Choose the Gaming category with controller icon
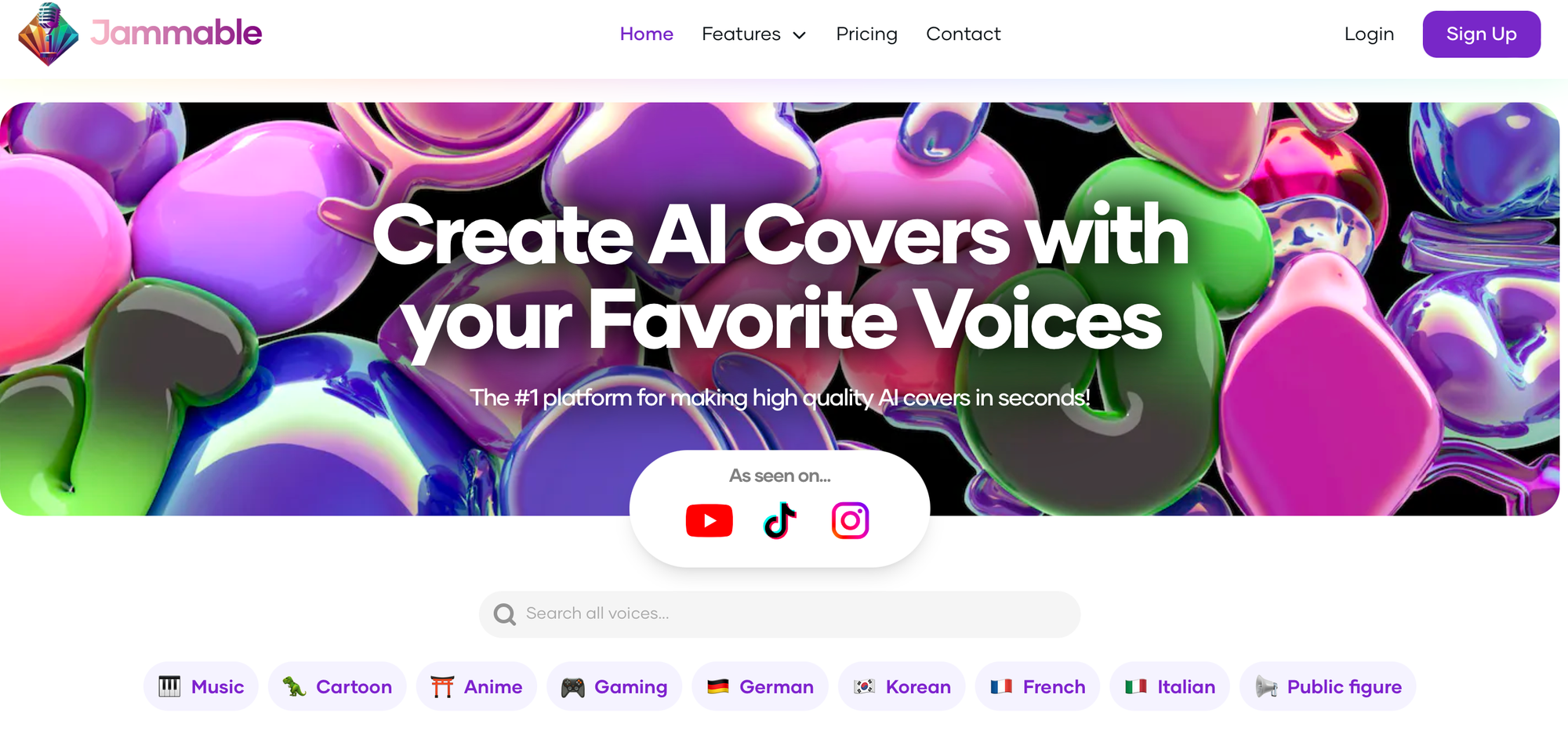 [614, 686]
